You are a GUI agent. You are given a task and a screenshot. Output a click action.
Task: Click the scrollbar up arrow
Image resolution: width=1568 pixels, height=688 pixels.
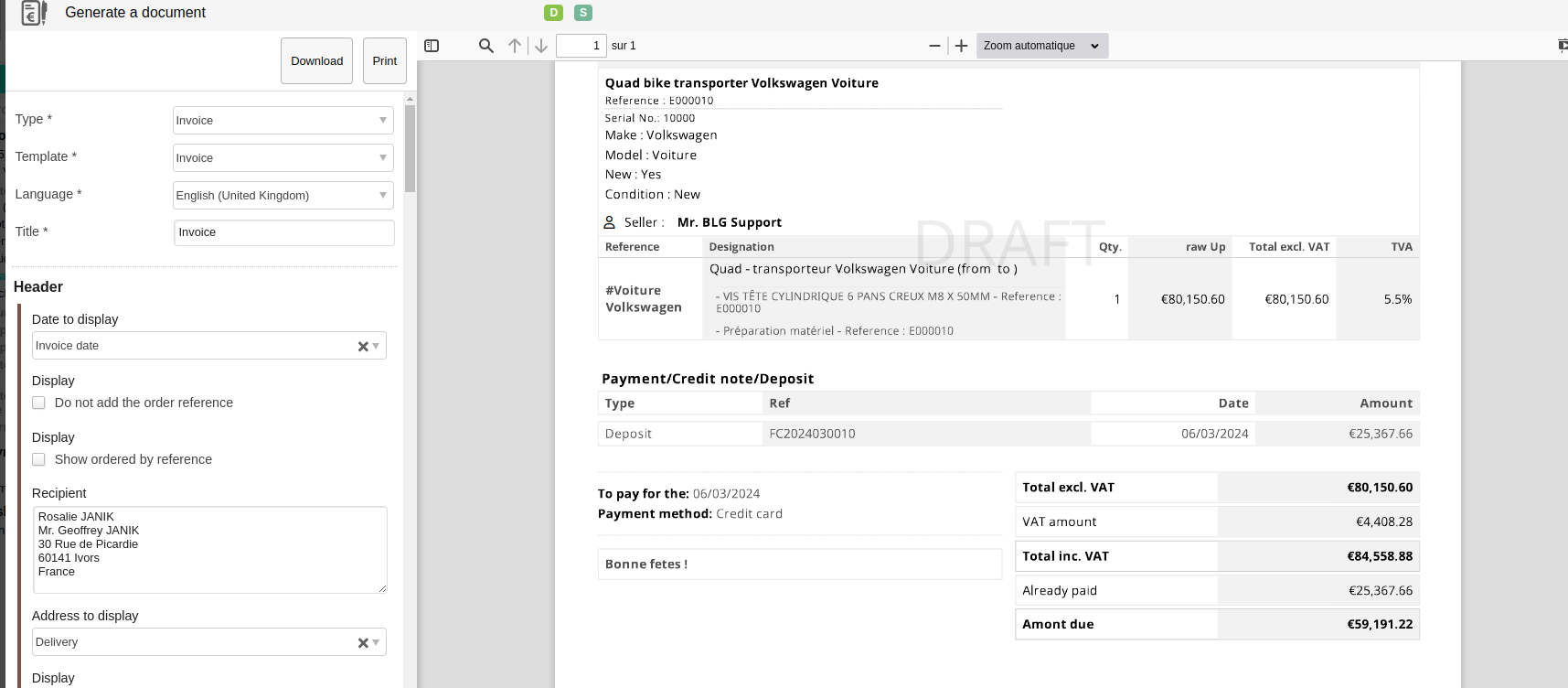point(411,98)
